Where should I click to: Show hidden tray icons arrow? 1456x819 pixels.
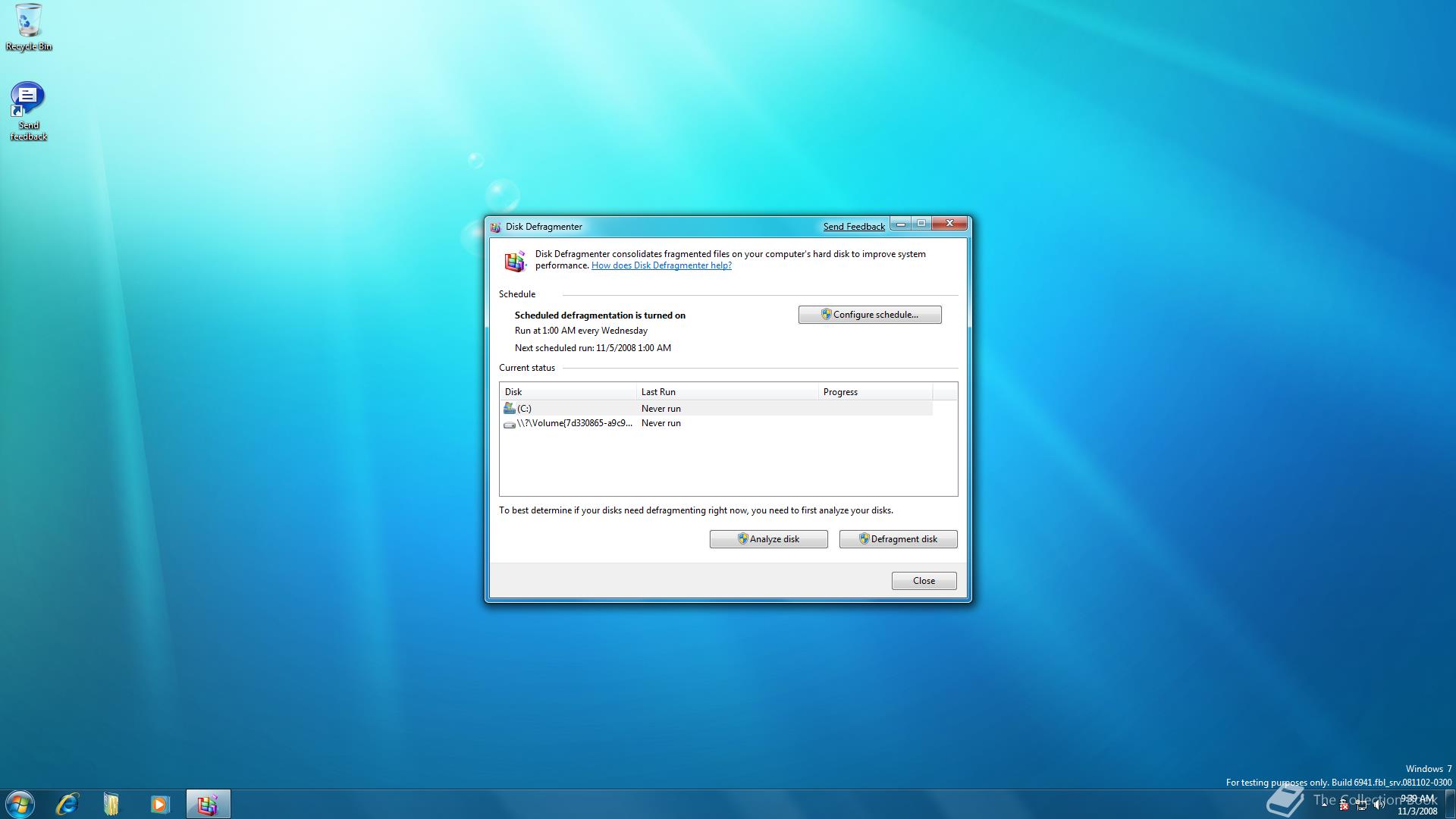tap(1325, 805)
